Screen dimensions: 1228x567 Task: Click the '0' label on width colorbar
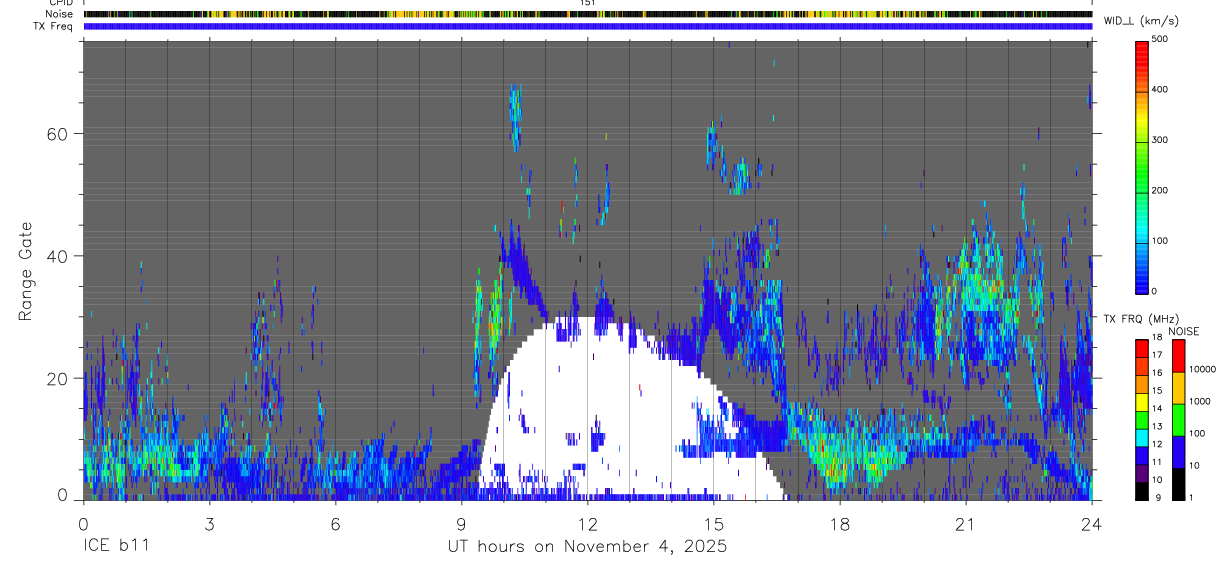1154,291
